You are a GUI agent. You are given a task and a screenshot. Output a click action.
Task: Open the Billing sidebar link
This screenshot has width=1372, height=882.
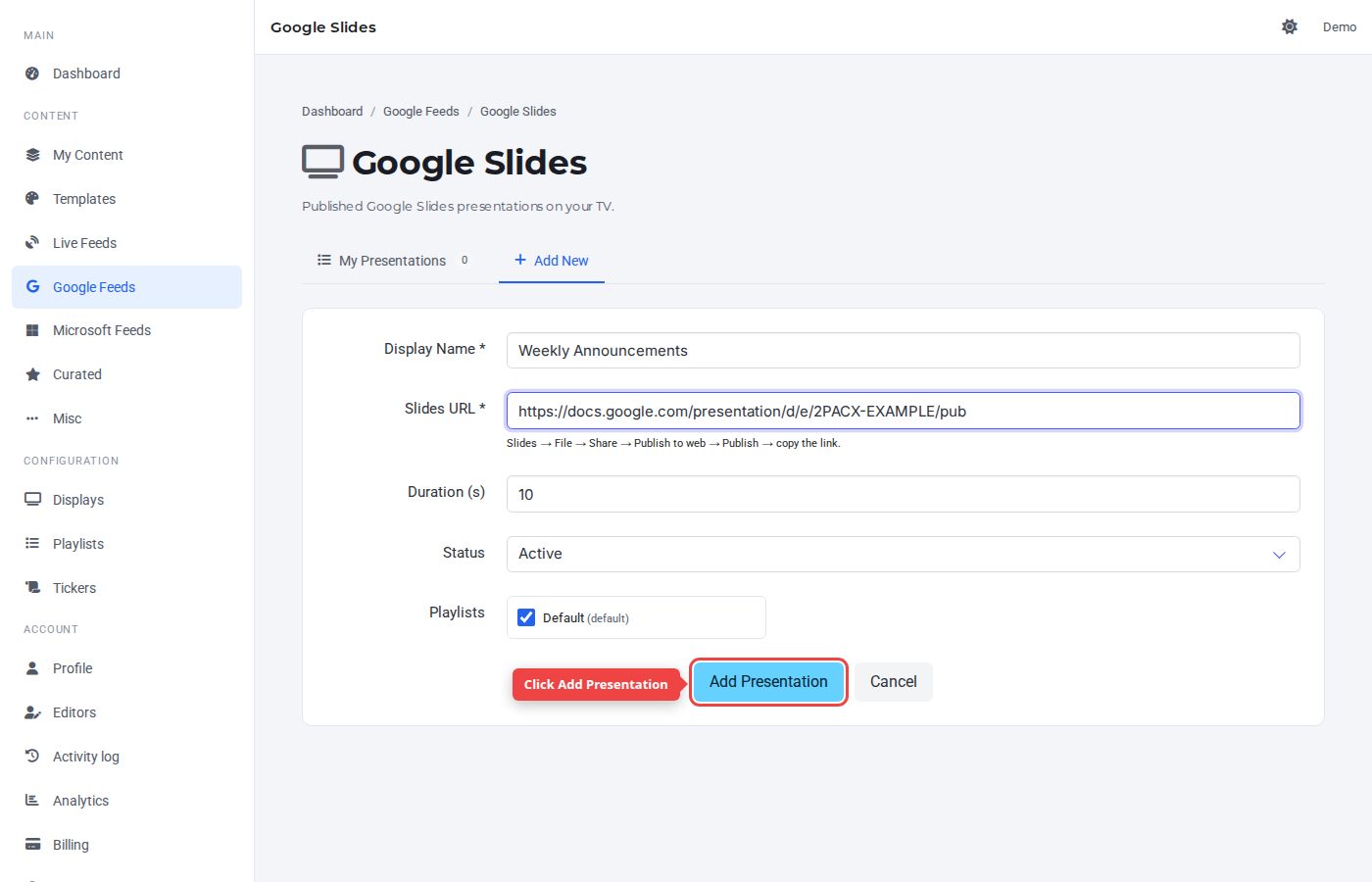point(126,845)
